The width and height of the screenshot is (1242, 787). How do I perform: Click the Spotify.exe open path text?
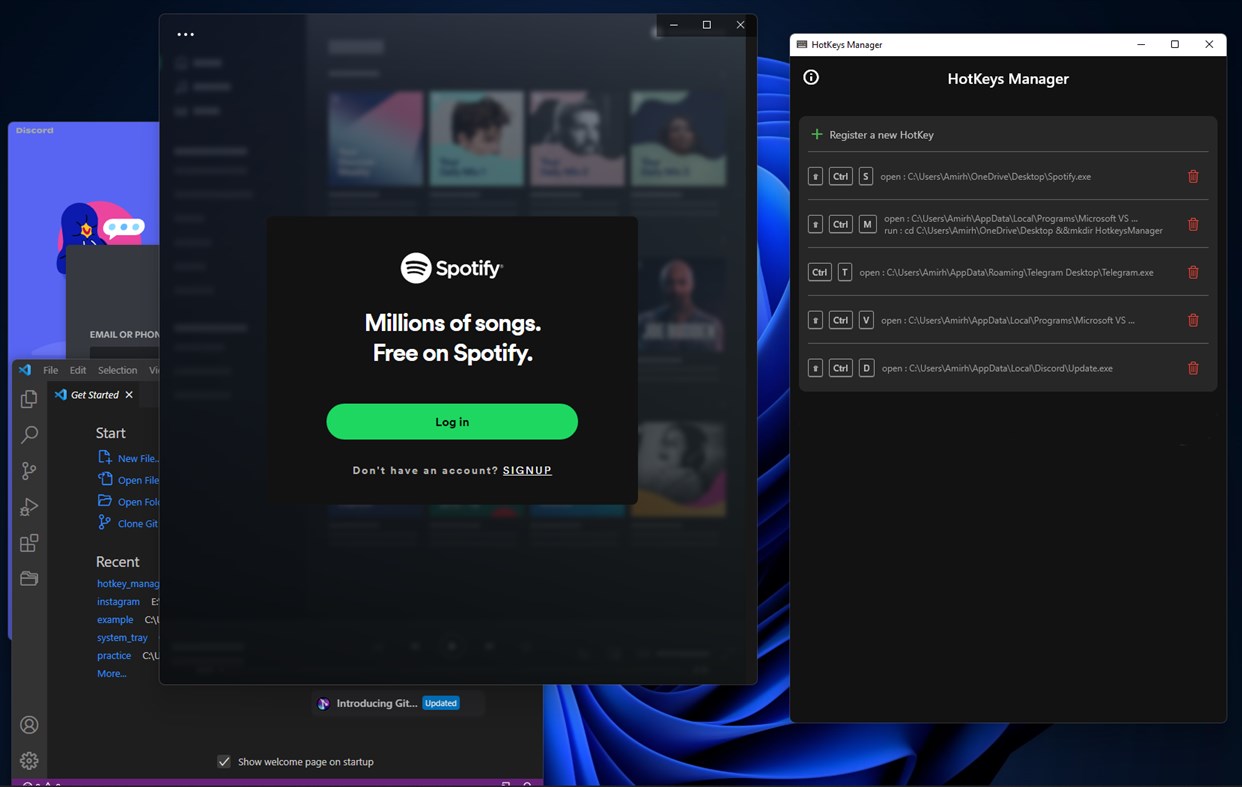point(985,176)
